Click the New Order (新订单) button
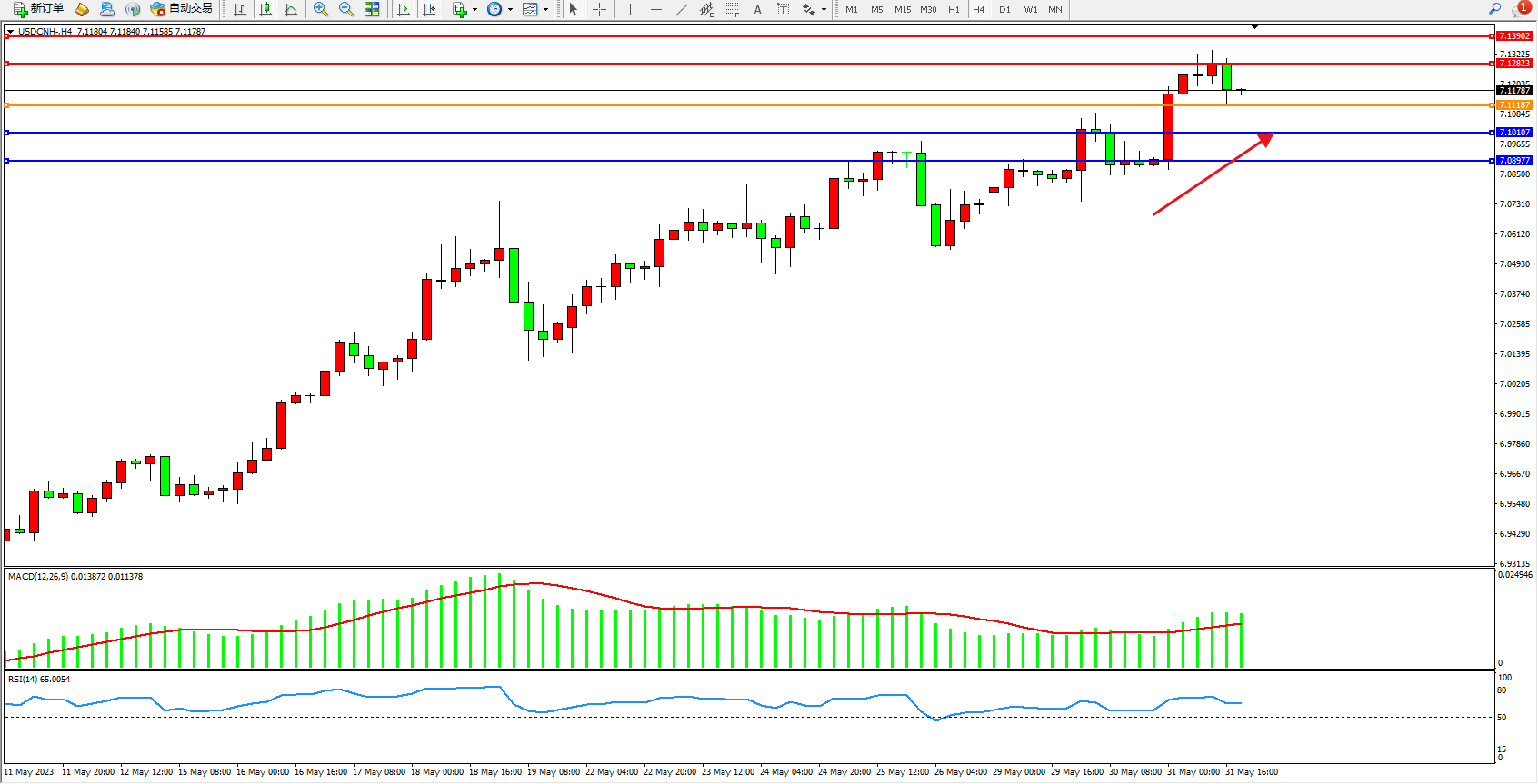 pos(39,9)
